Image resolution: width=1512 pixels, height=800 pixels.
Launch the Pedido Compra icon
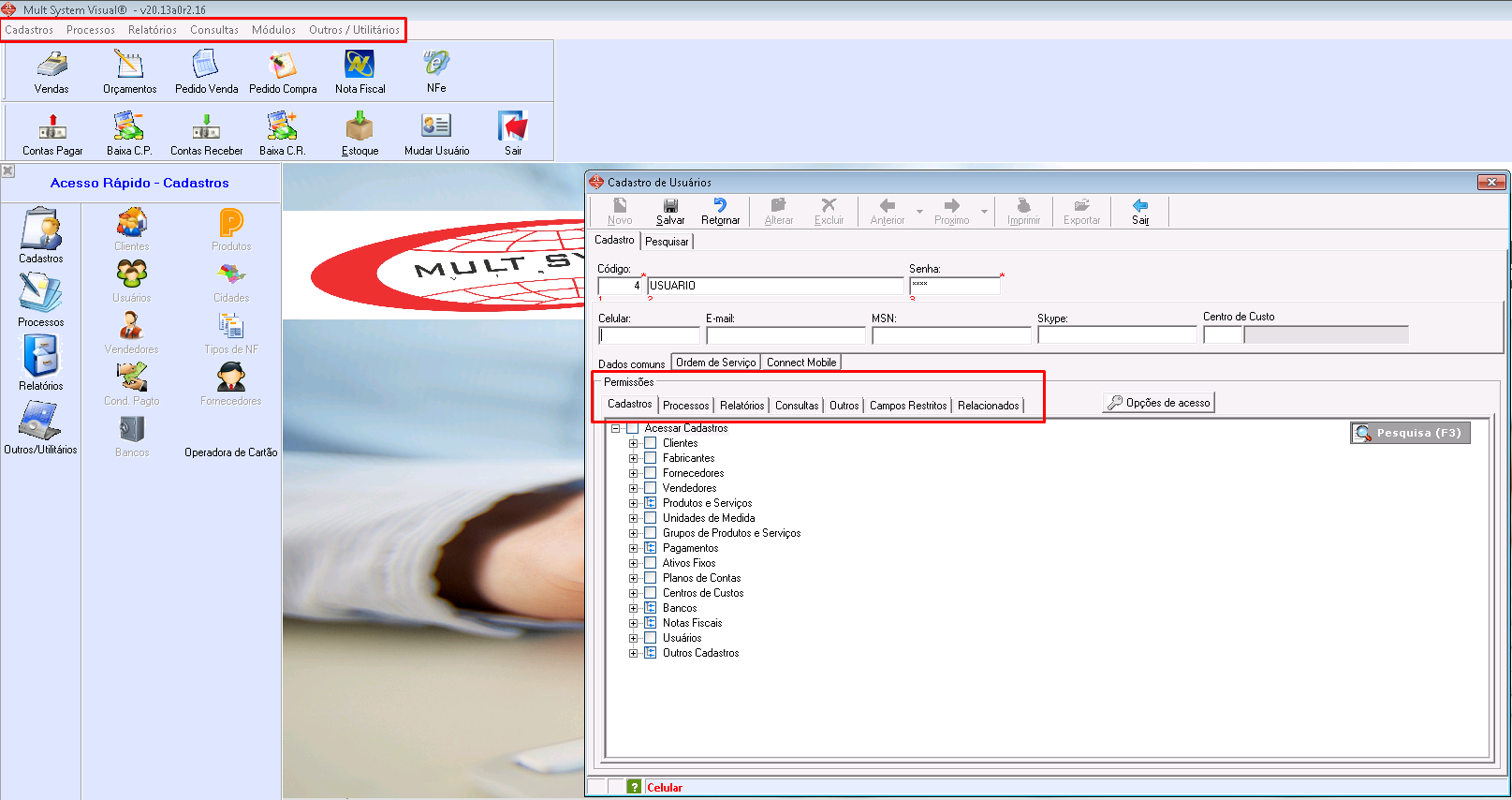click(x=283, y=71)
